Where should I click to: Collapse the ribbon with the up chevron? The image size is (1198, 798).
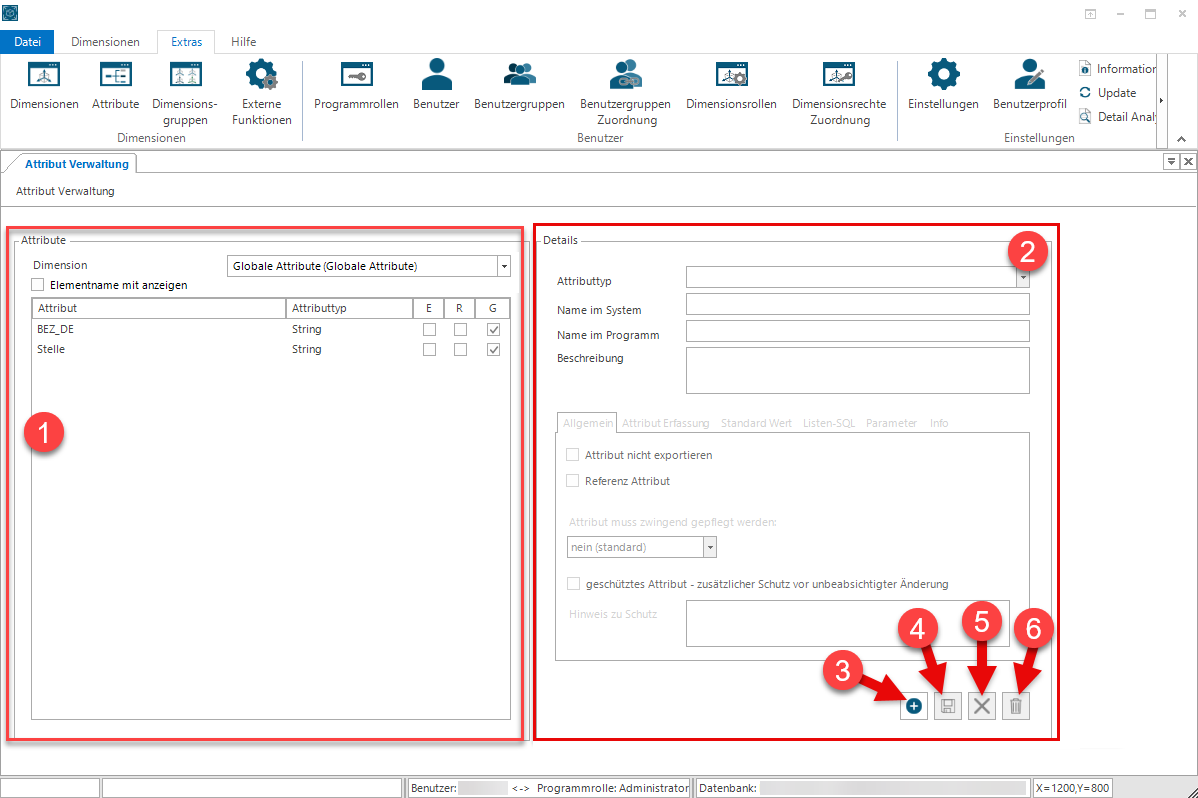tap(1181, 138)
